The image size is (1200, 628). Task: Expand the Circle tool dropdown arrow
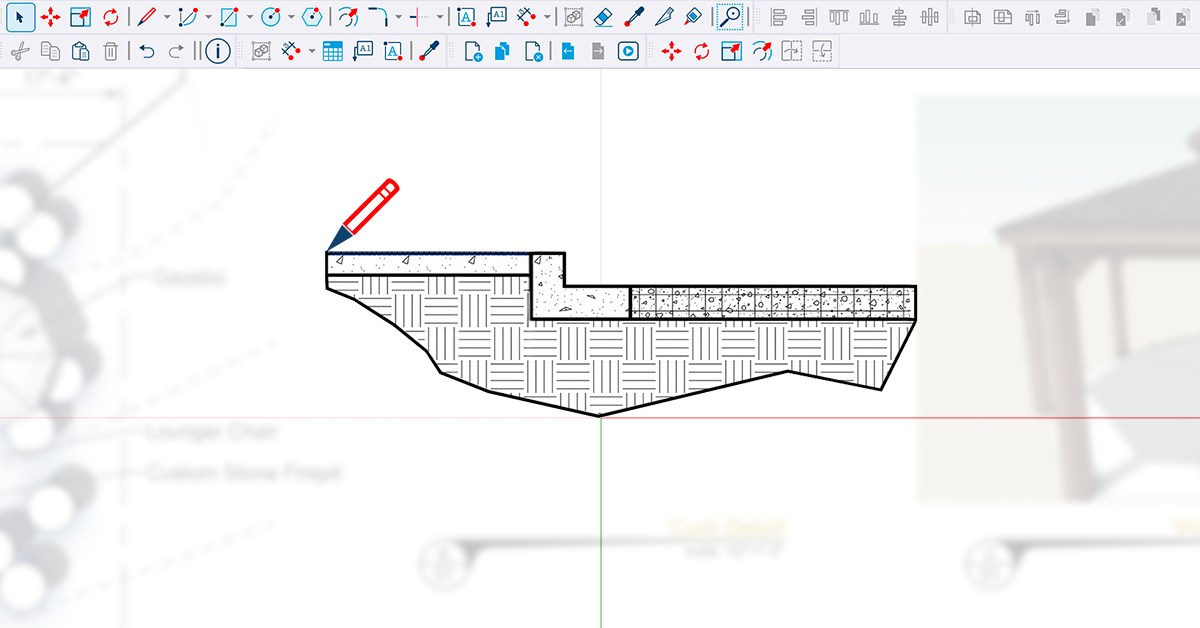pyautogui.click(x=290, y=17)
